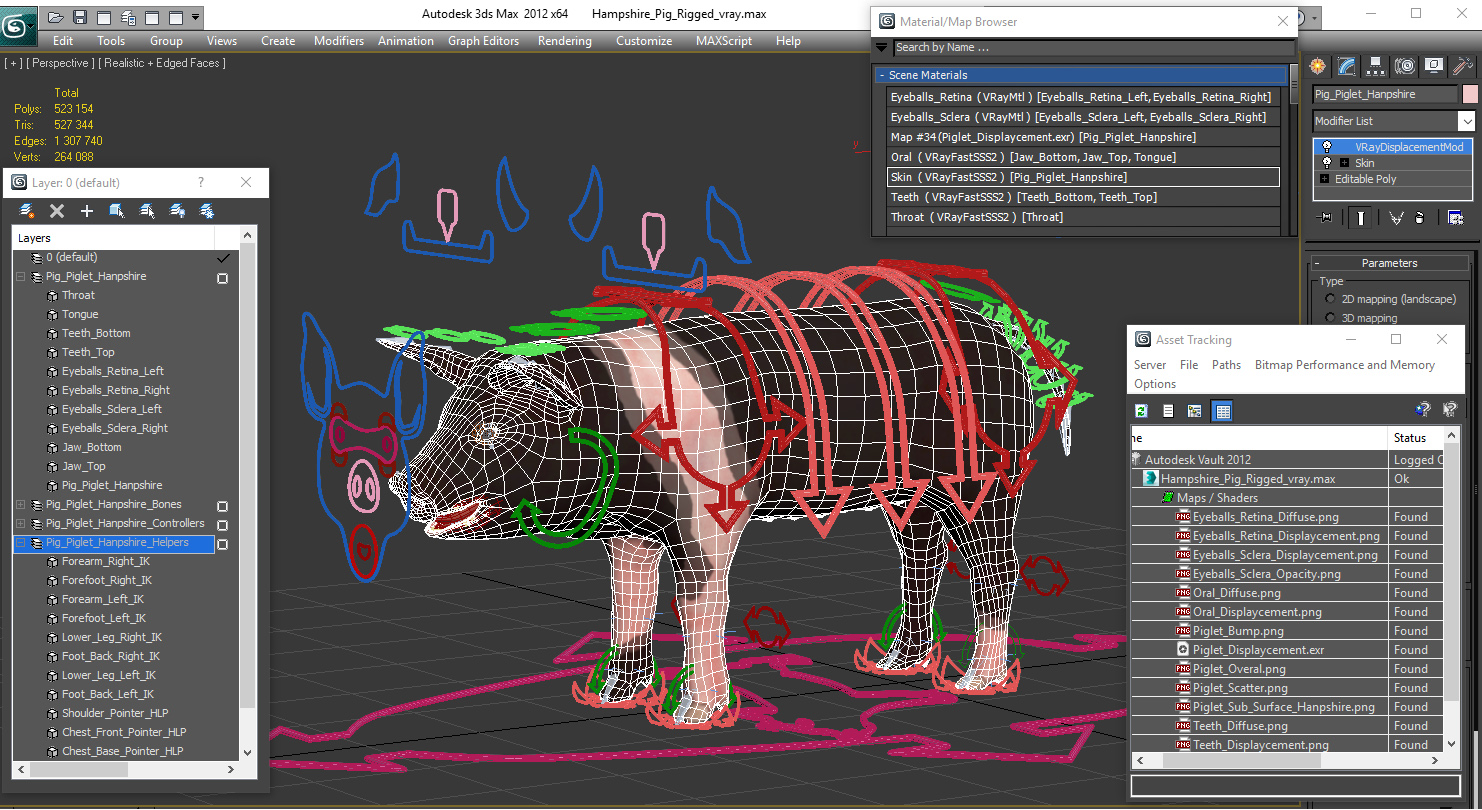Click Highlight Selected Objects' Layers icon
This screenshot has height=810, width=1482.
coord(147,211)
